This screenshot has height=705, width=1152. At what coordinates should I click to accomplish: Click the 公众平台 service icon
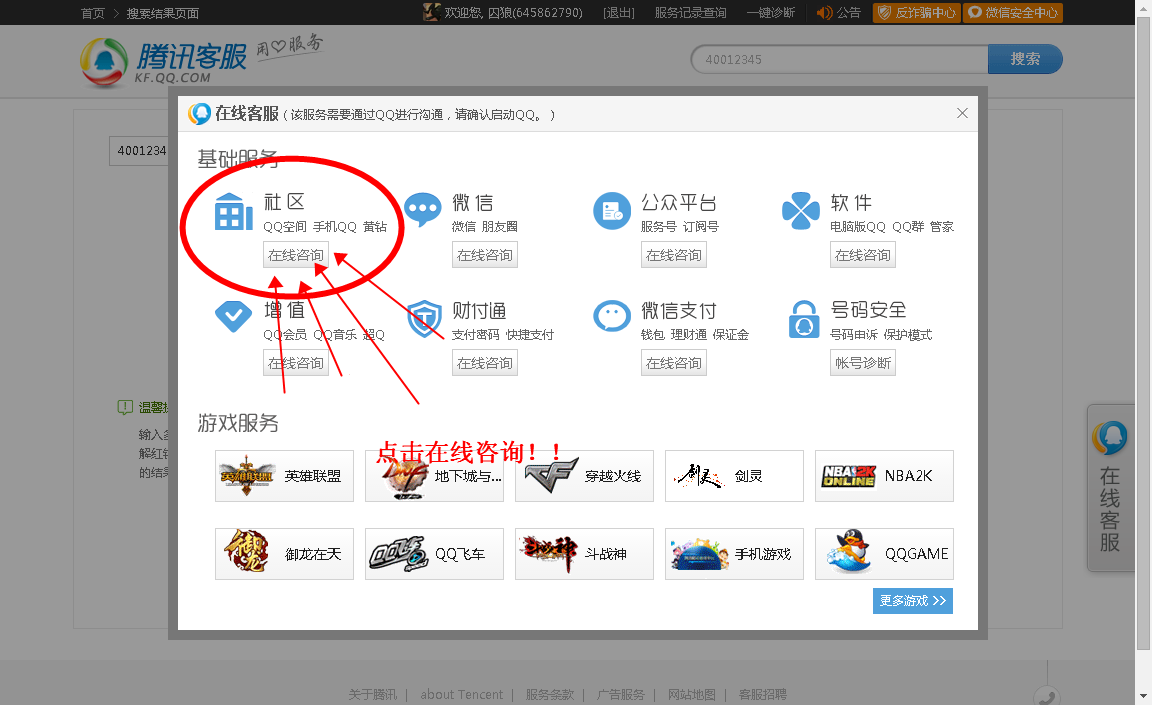pyautogui.click(x=612, y=211)
